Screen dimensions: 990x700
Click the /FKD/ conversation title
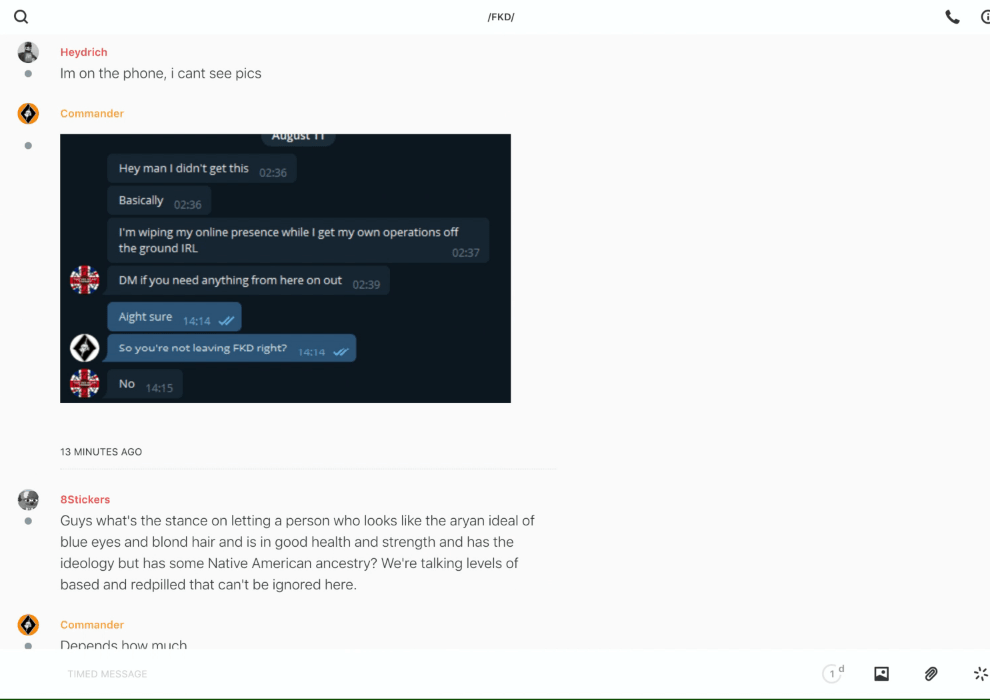[501, 17]
